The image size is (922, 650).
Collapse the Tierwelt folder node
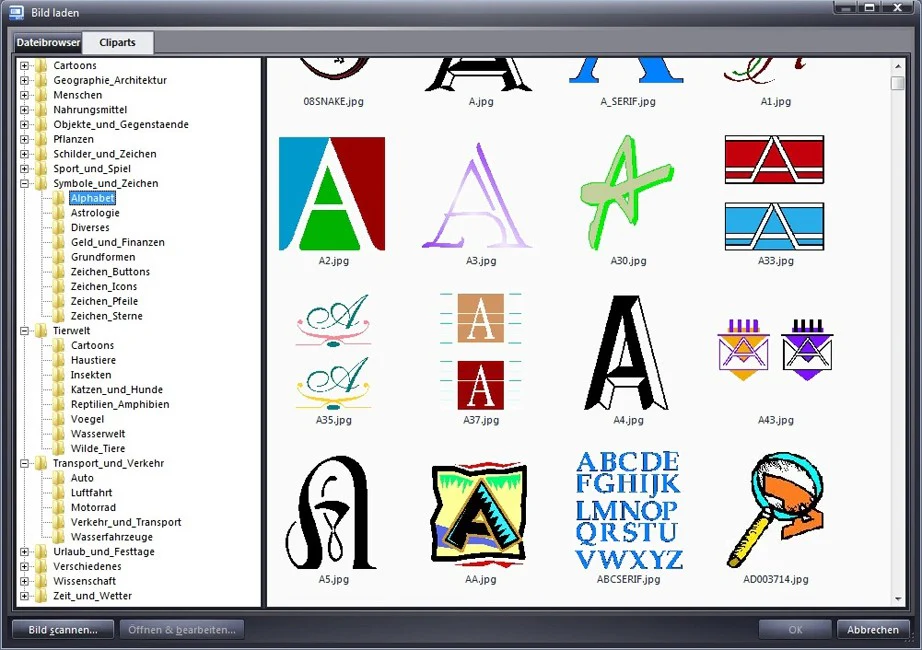24,331
